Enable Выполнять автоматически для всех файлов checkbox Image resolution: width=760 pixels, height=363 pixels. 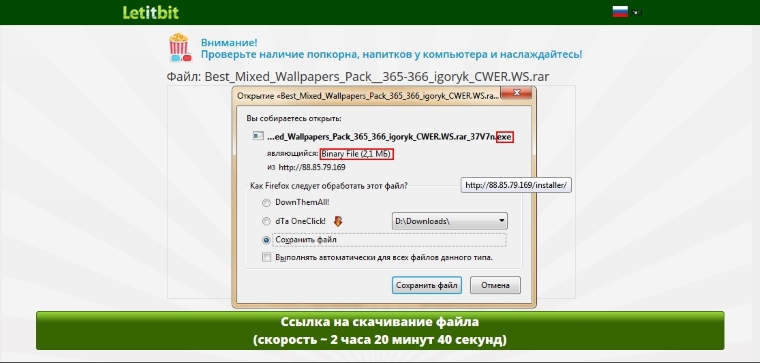tap(266, 257)
